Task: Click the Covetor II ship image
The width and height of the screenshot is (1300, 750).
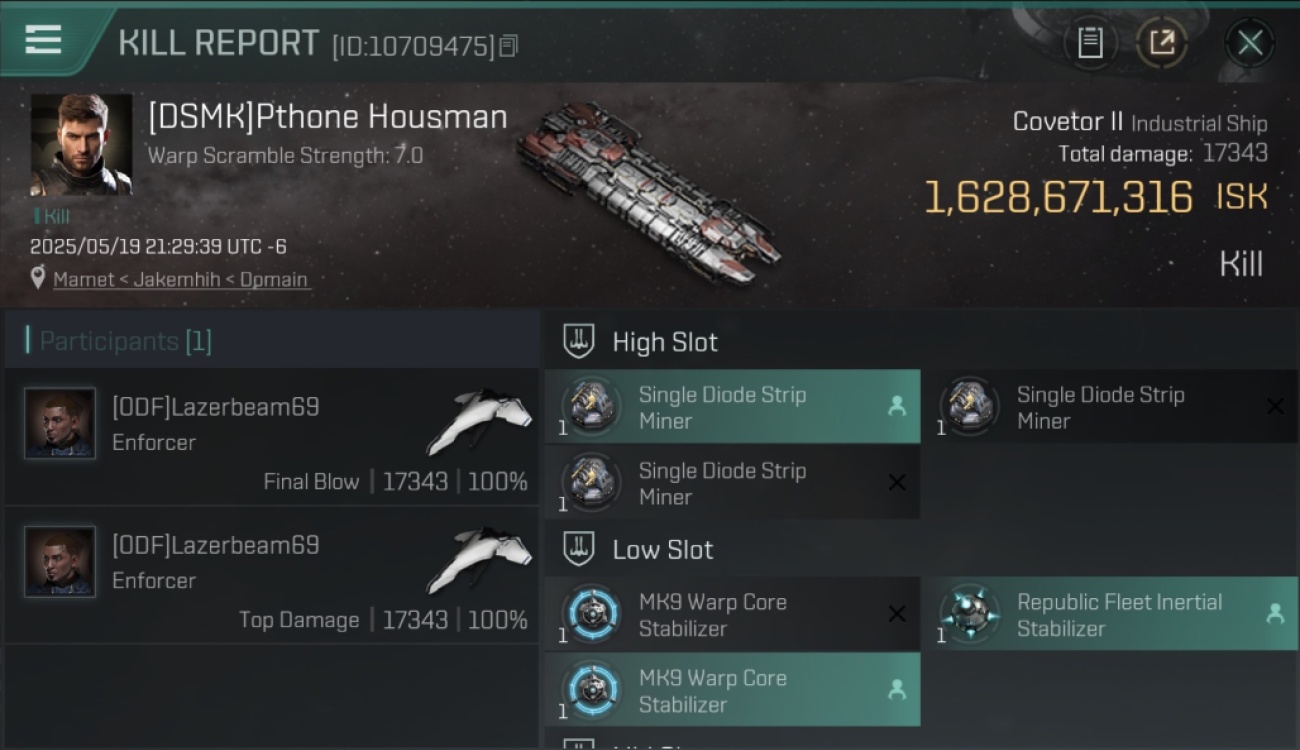Action: [x=648, y=191]
